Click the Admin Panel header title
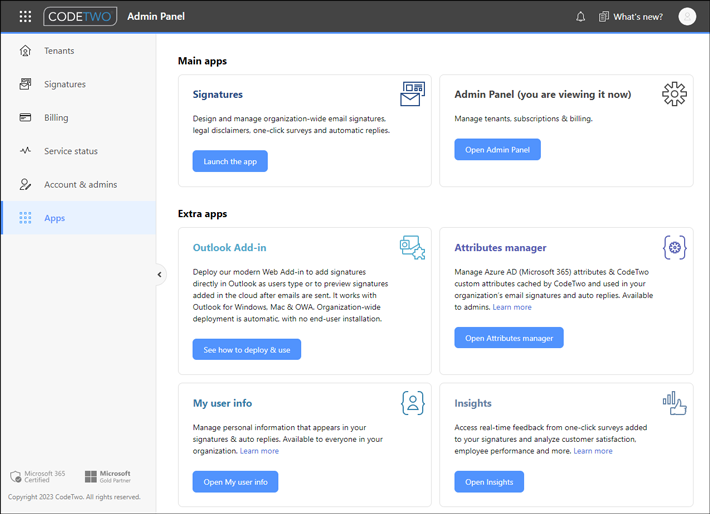Viewport: 710px width, 514px height. [156, 16]
